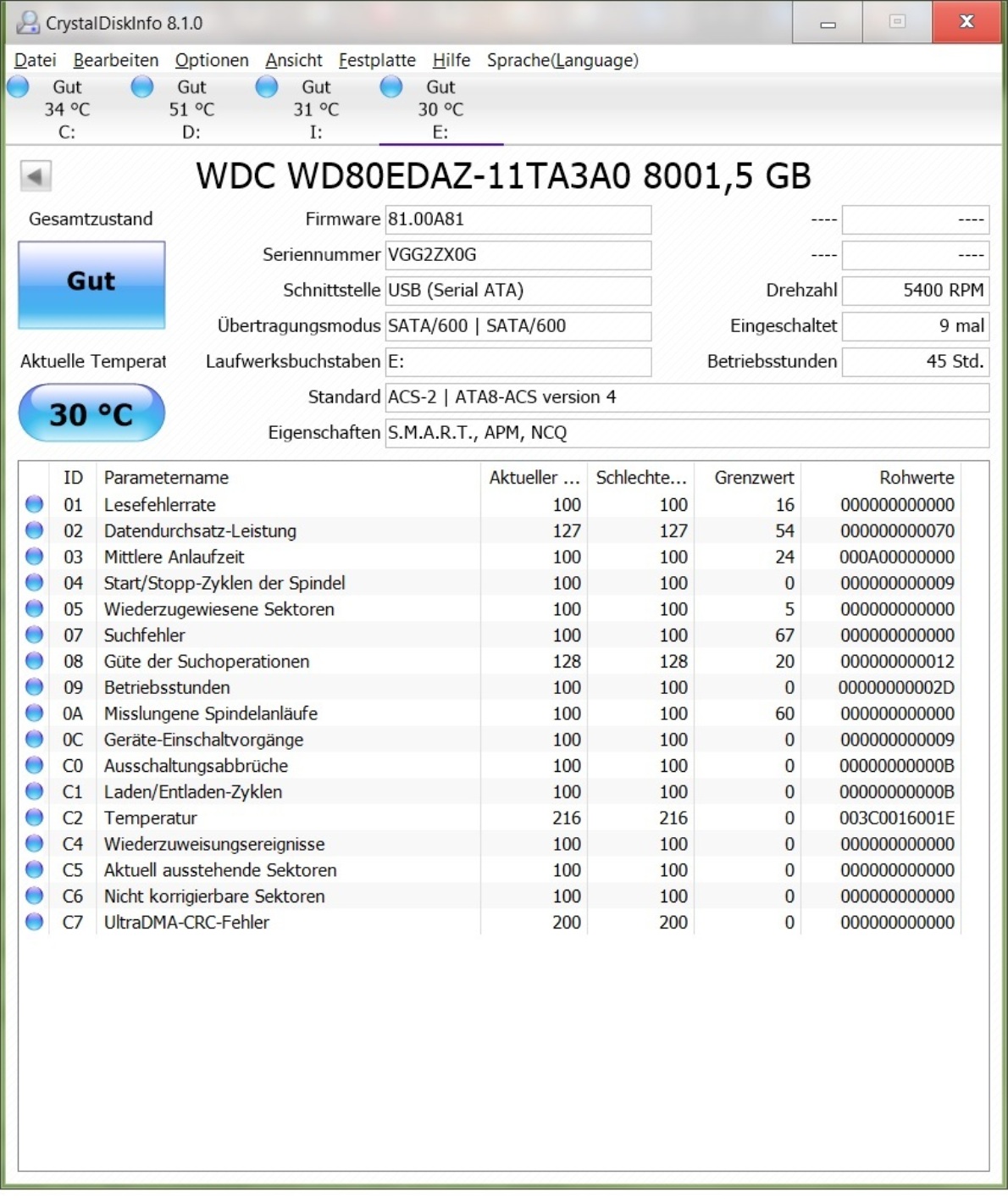Click status orb for Misslungene Spindelanläufe
The image size is (1008, 1204).
tap(35, 713)
